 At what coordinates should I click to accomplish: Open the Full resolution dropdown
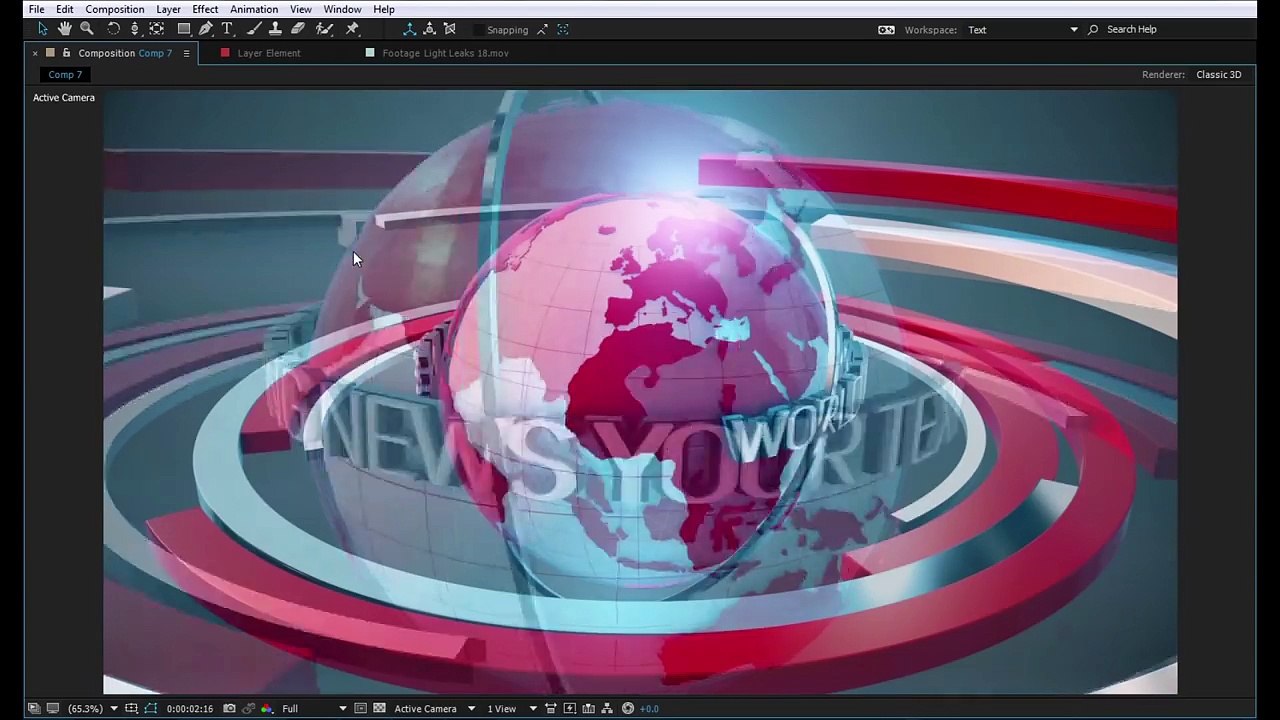(x=314, y=709)
